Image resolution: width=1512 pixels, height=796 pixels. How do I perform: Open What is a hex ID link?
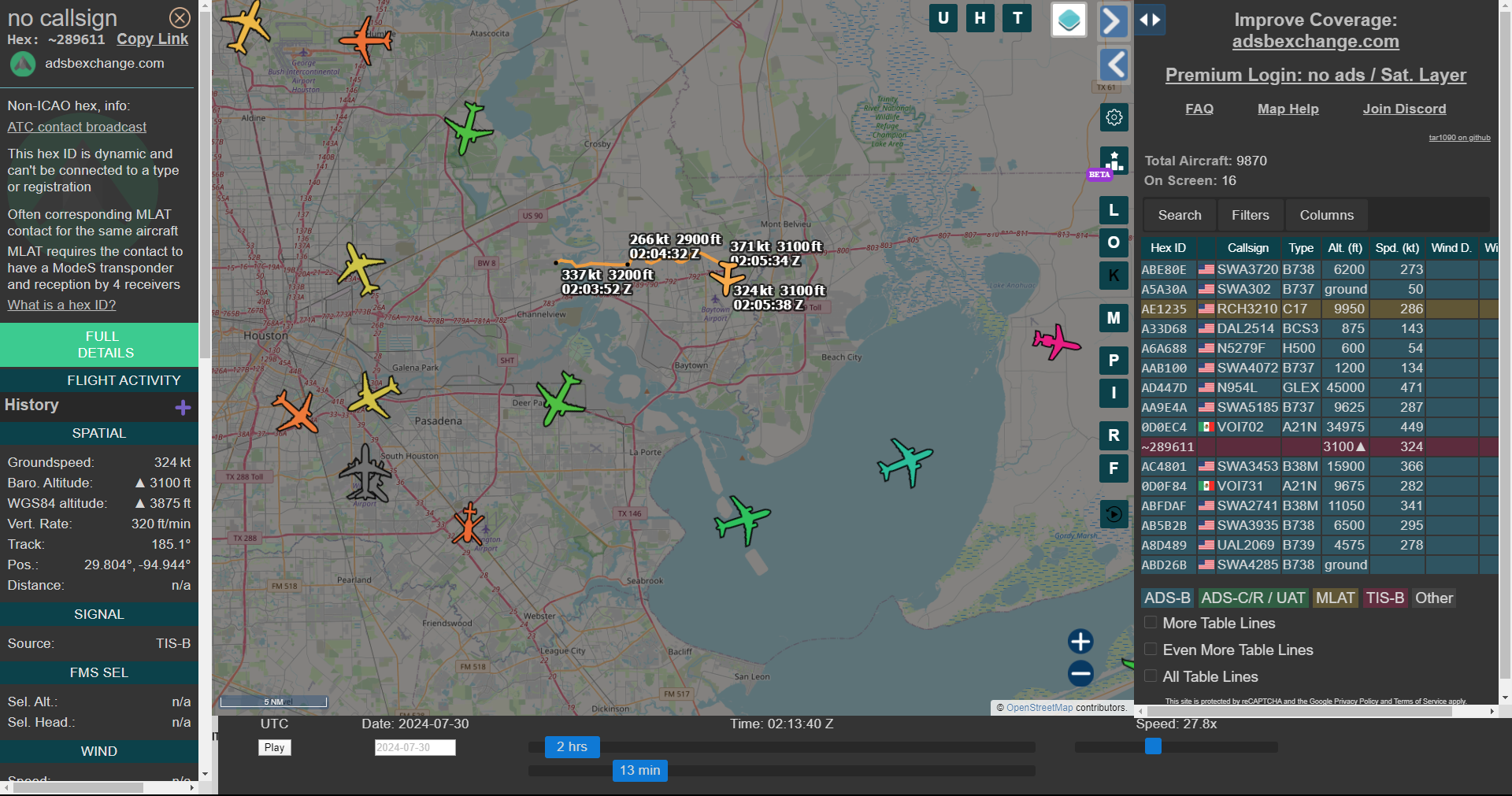pos(61,305)
